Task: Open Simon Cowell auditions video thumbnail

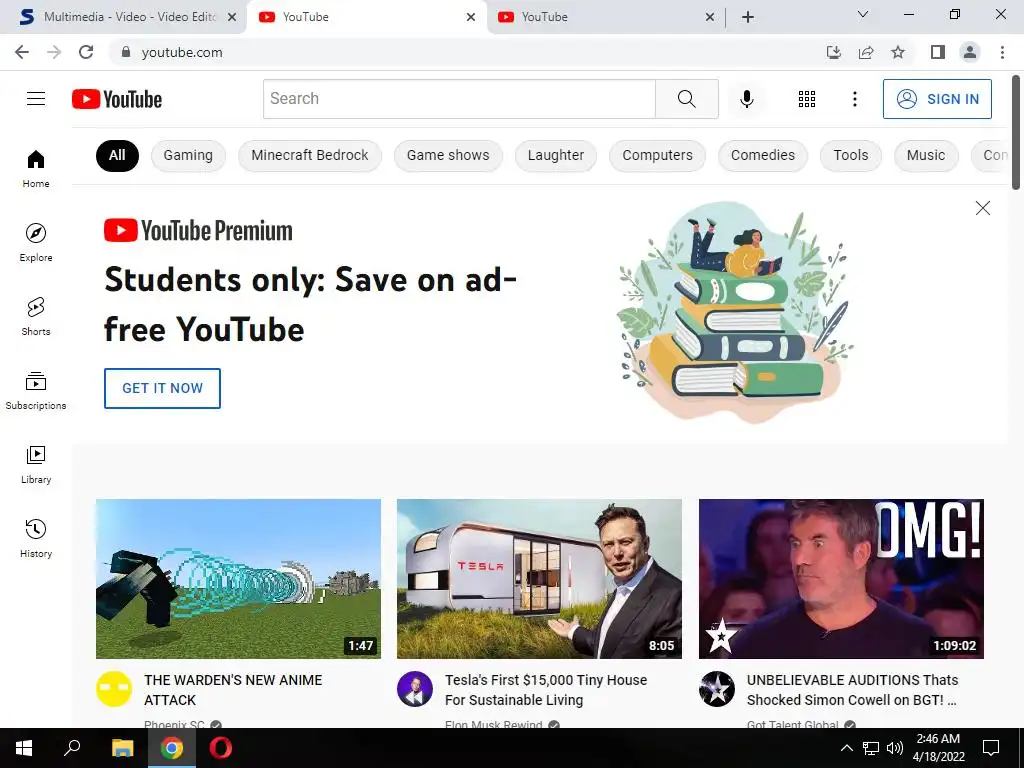Action: click(841, 579)
